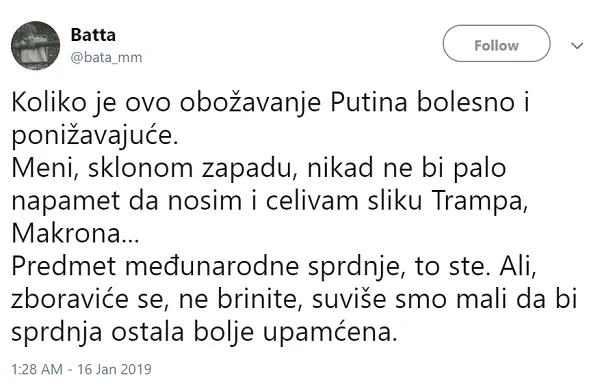Viewport: 600px width, 390px height.
Task: Open Batta's profile picture avatar
Action: pyautogui.click(x=35, y=46)
